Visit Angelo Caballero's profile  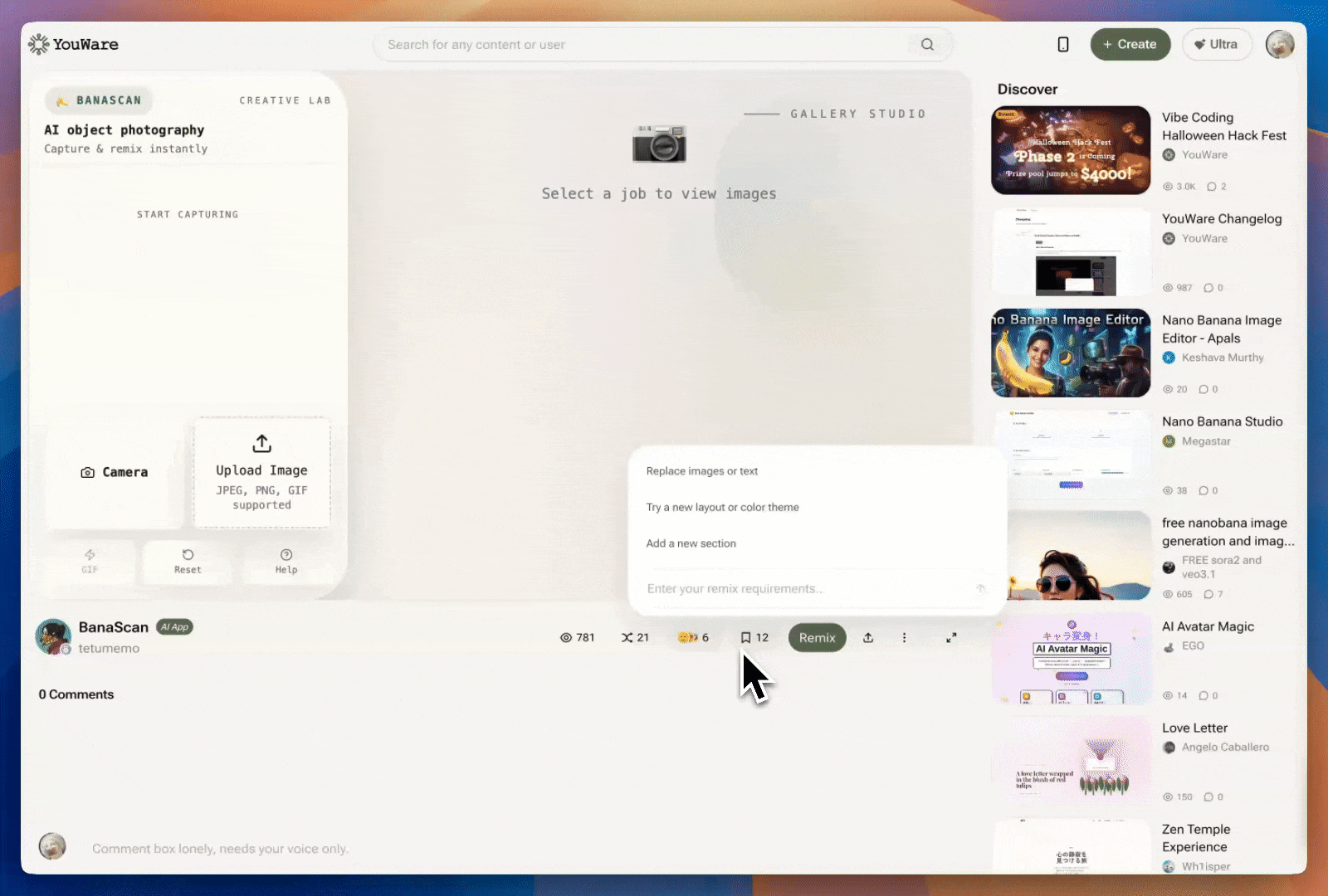click(x=1225, y=747)
